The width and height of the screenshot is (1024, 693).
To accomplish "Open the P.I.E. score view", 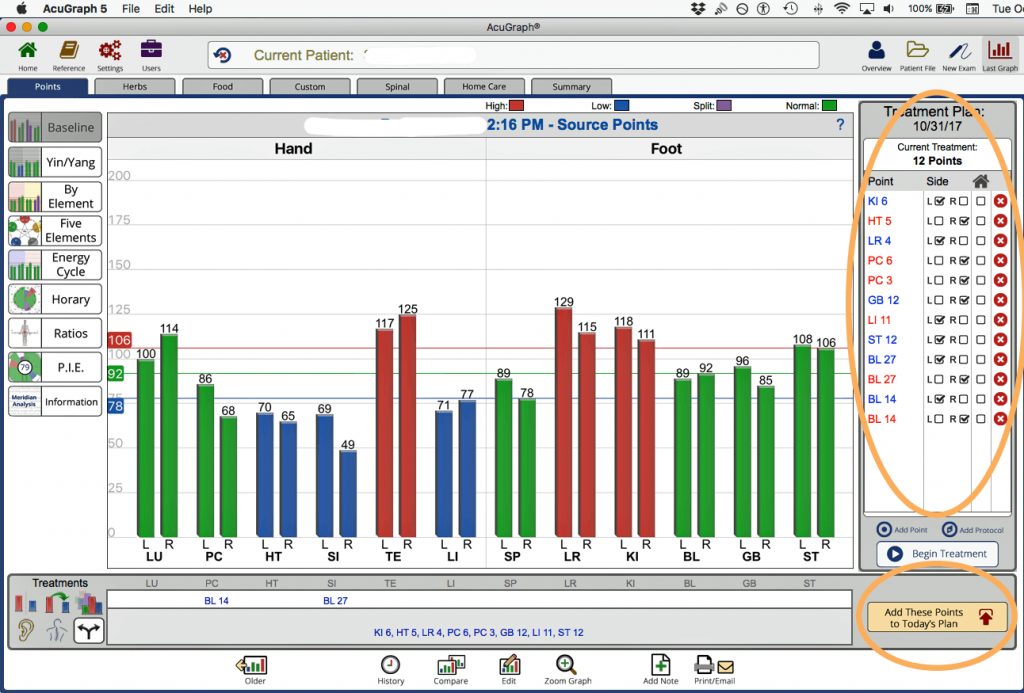I will 55,367.
